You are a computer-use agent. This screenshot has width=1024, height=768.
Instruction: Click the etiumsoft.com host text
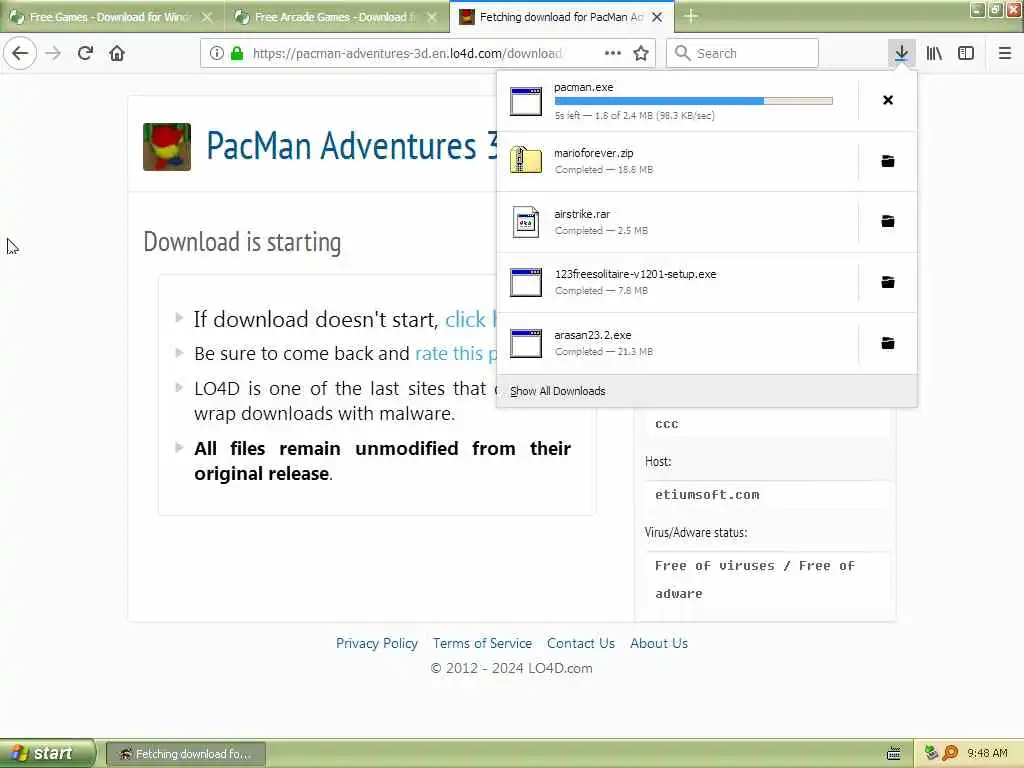(707, 494)
